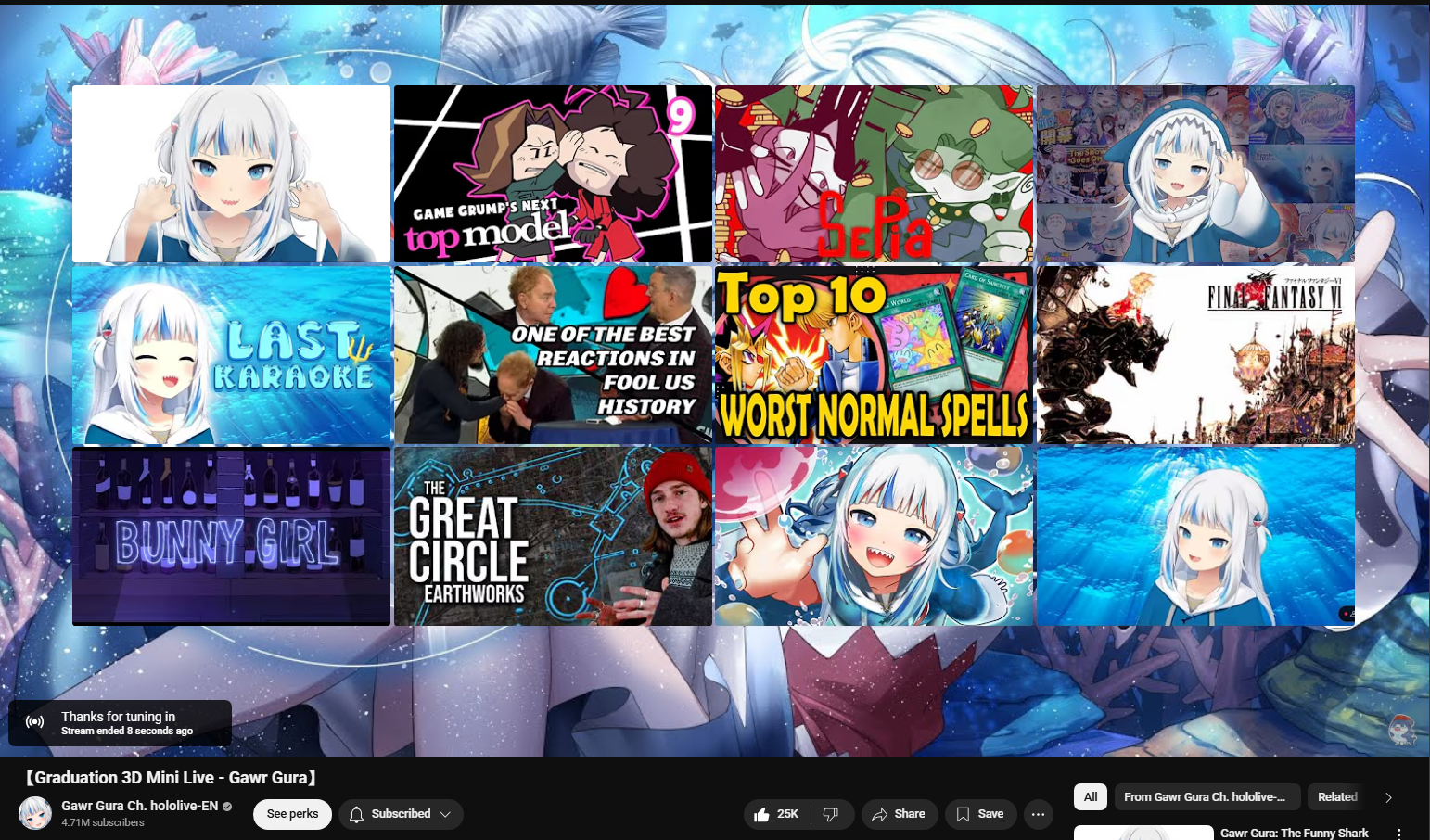Open the Subscribed notification dropdown
Image resolution: width=1430 pixels, height=840 pixels.
[401, 814]
